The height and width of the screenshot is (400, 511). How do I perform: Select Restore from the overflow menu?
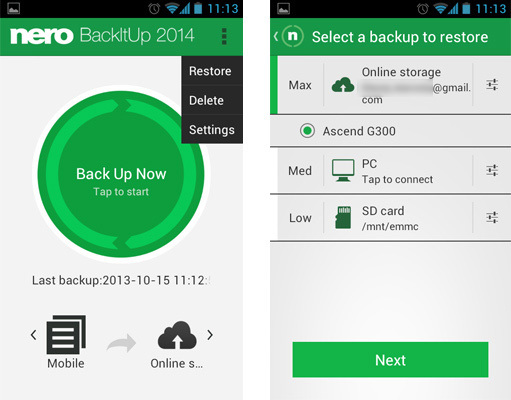[x=212, y=71]
